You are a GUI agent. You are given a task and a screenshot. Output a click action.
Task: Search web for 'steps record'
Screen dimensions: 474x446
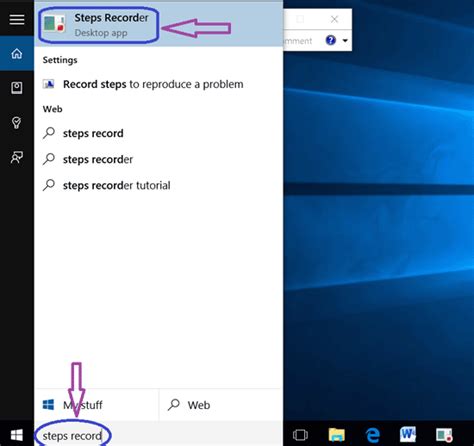(x=159, y=133)
